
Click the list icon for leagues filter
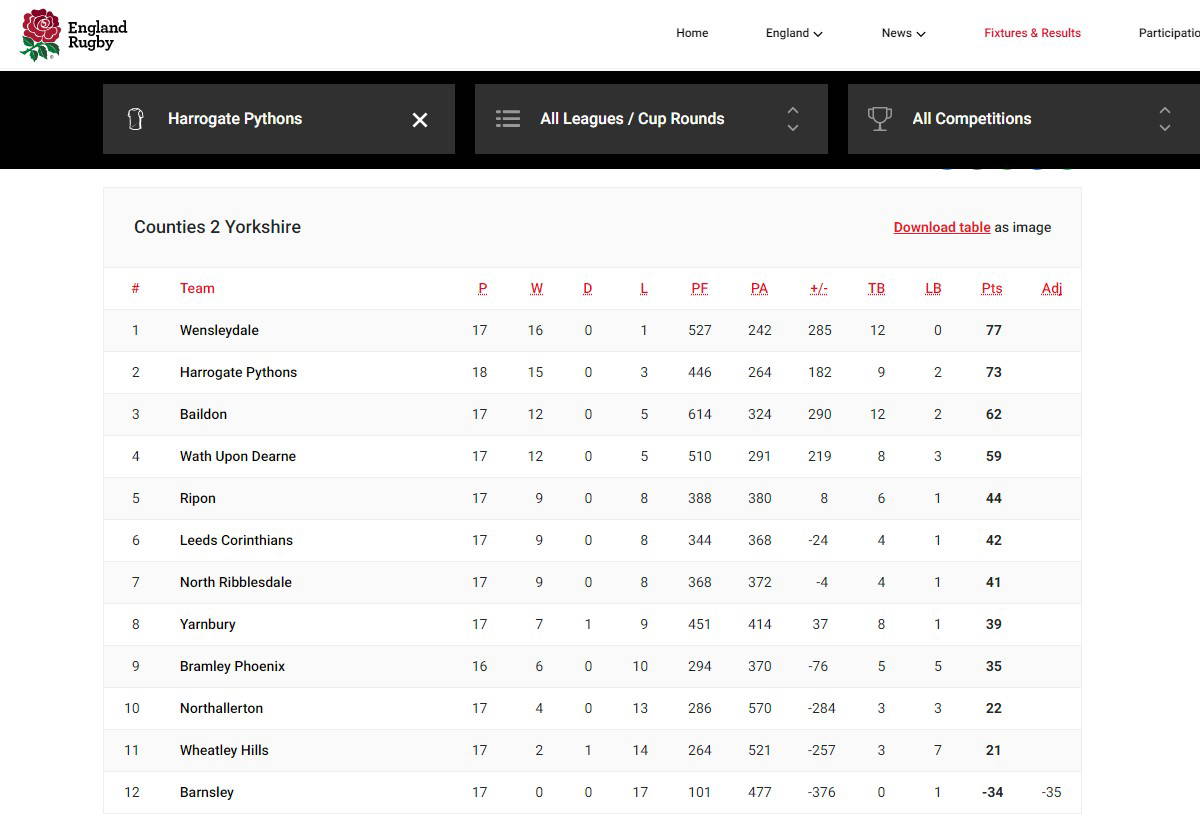tap(508, 119)
